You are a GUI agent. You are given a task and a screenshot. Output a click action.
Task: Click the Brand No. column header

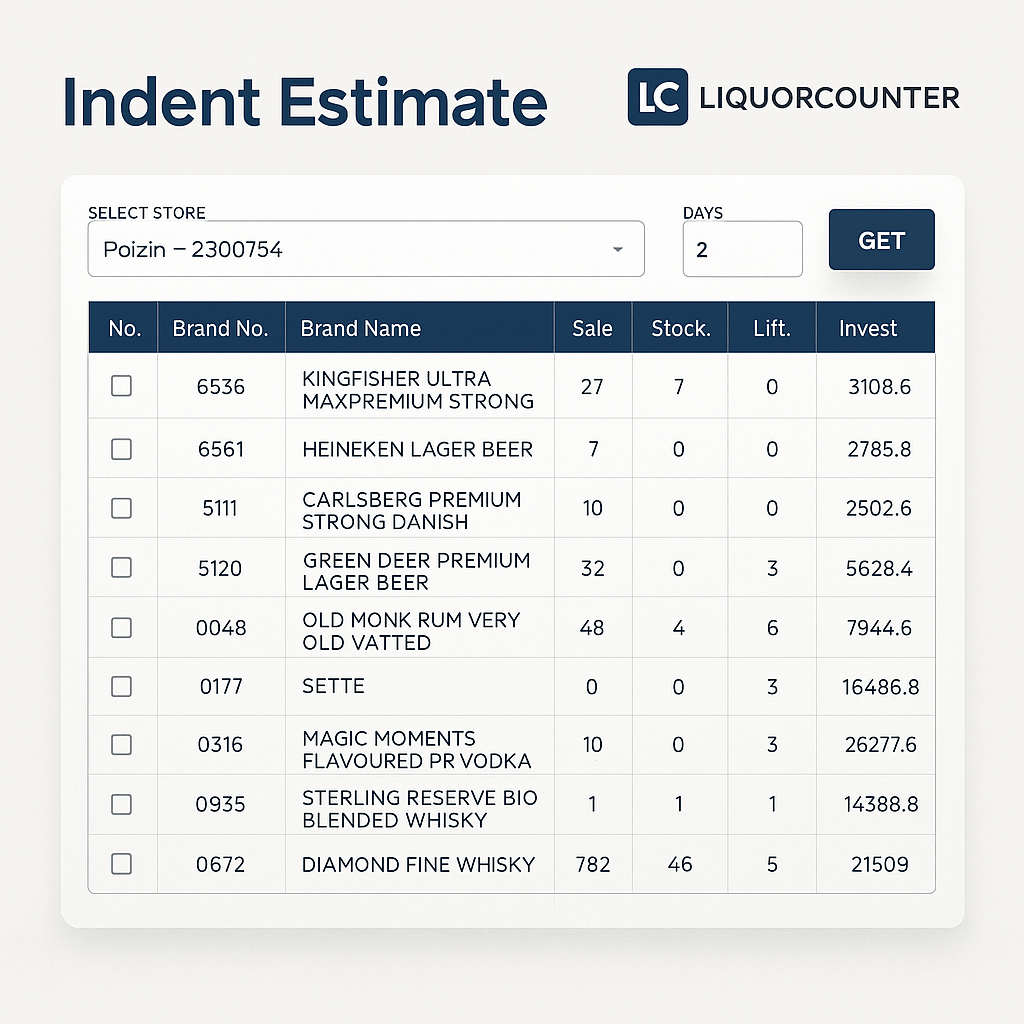[x=220, y=328]
